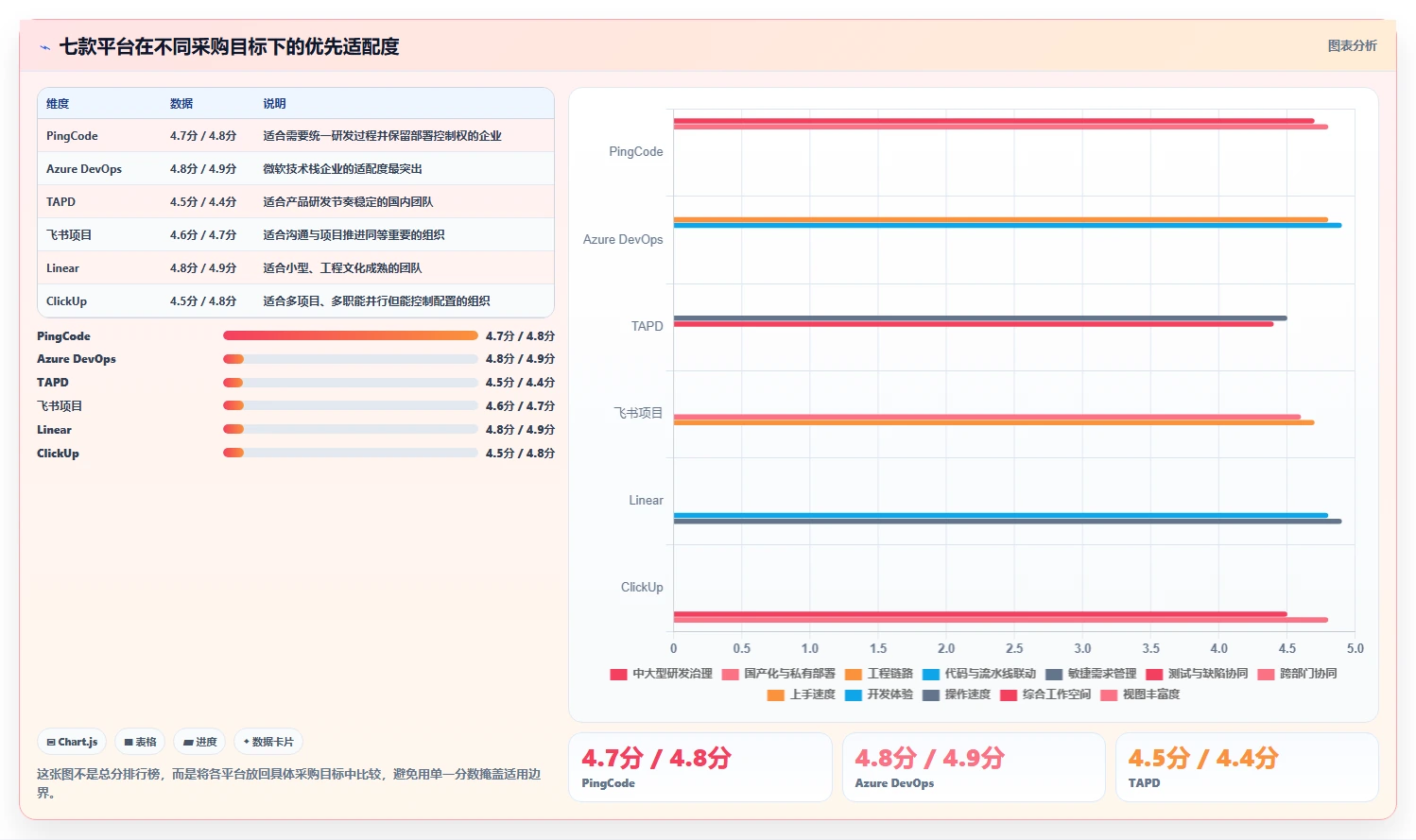1416x840 pixels.
Task: Click the 操作速度 legend entry
Action: point(956,694)
